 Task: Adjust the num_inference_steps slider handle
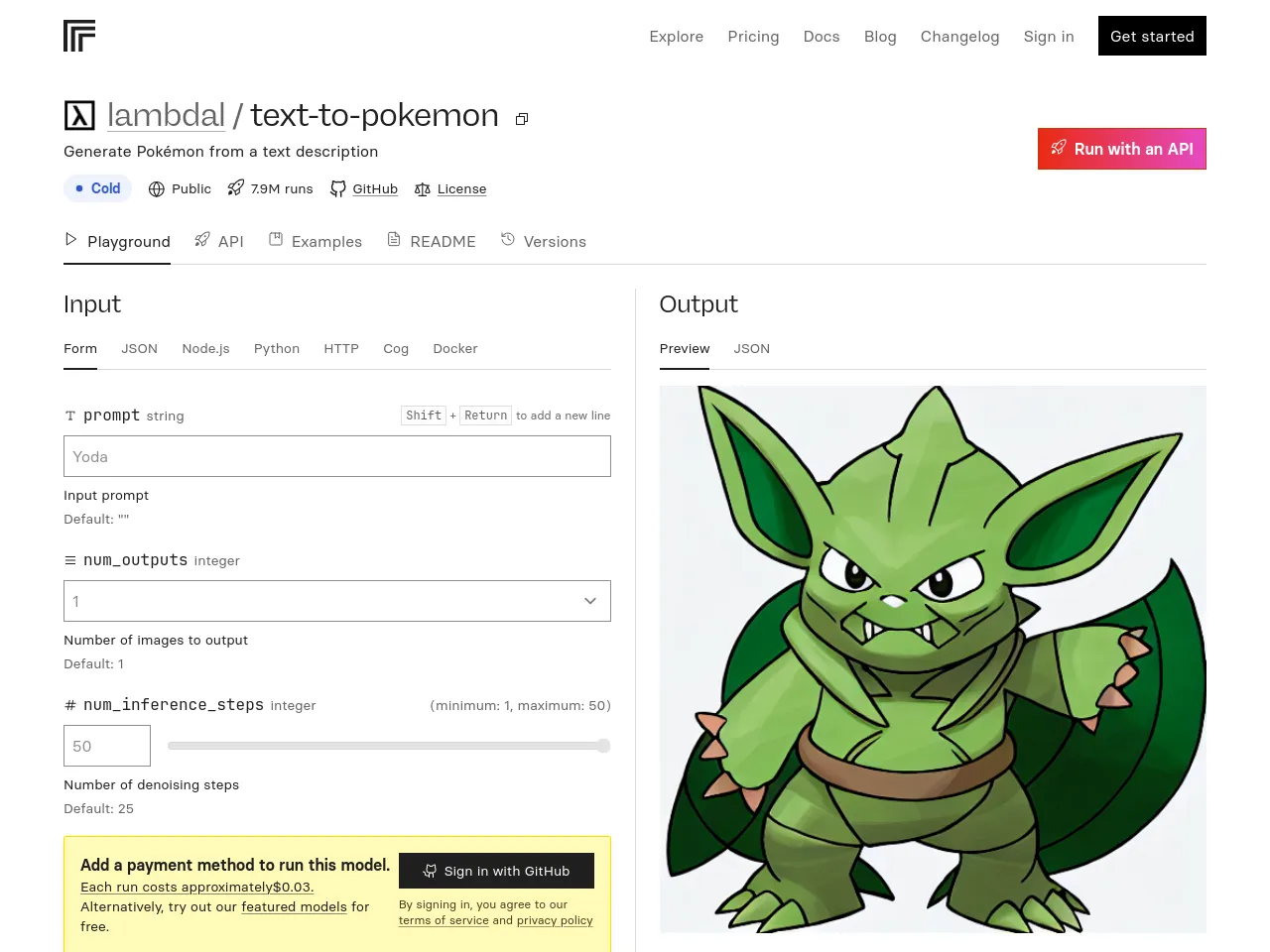coord(602,746)
